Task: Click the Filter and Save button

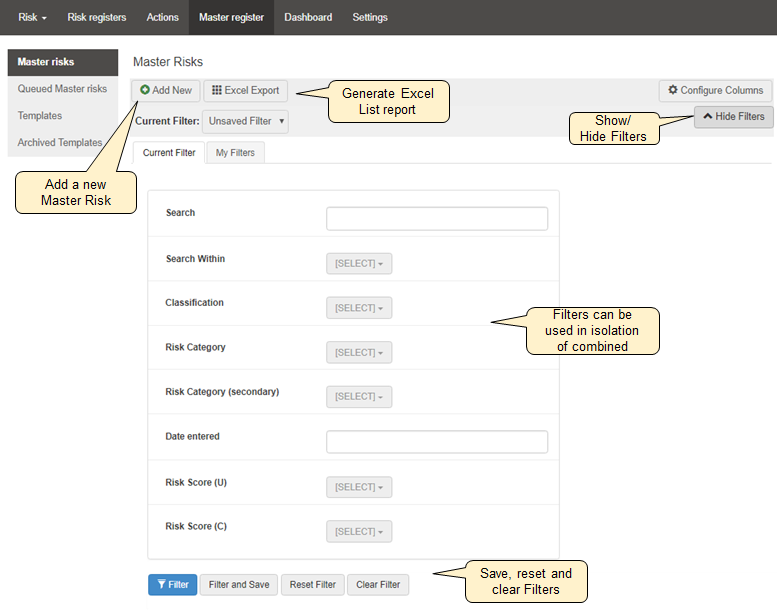Action: (x=239, y=584)
